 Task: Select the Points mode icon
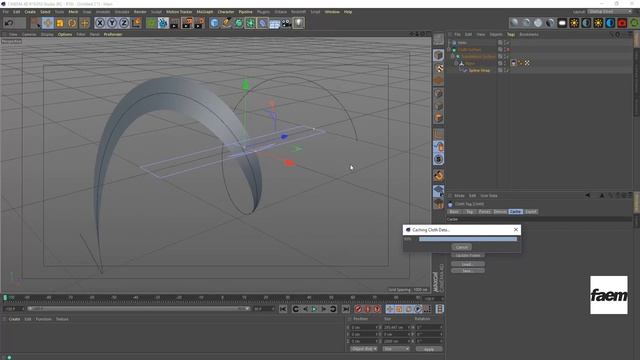438,93
